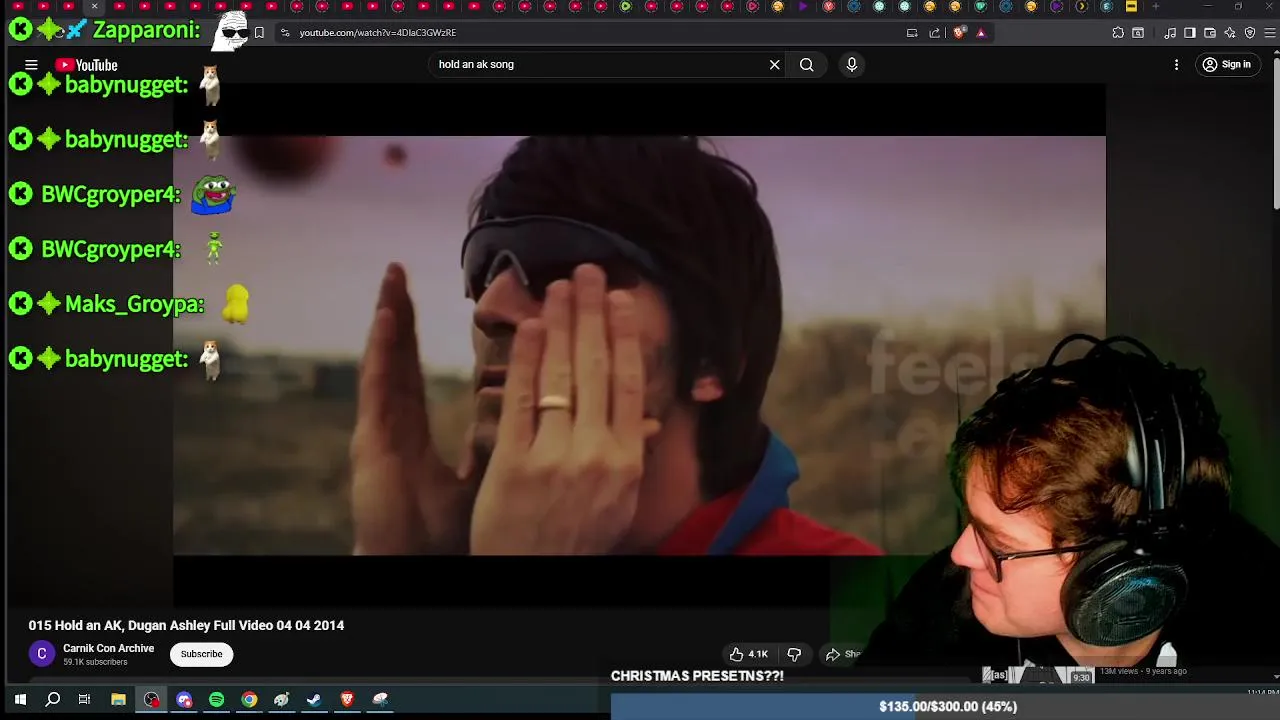Viewport: 1280px width, 720px height.
Task: Open Windows taskbar search
Action: (x=53, y=700)
